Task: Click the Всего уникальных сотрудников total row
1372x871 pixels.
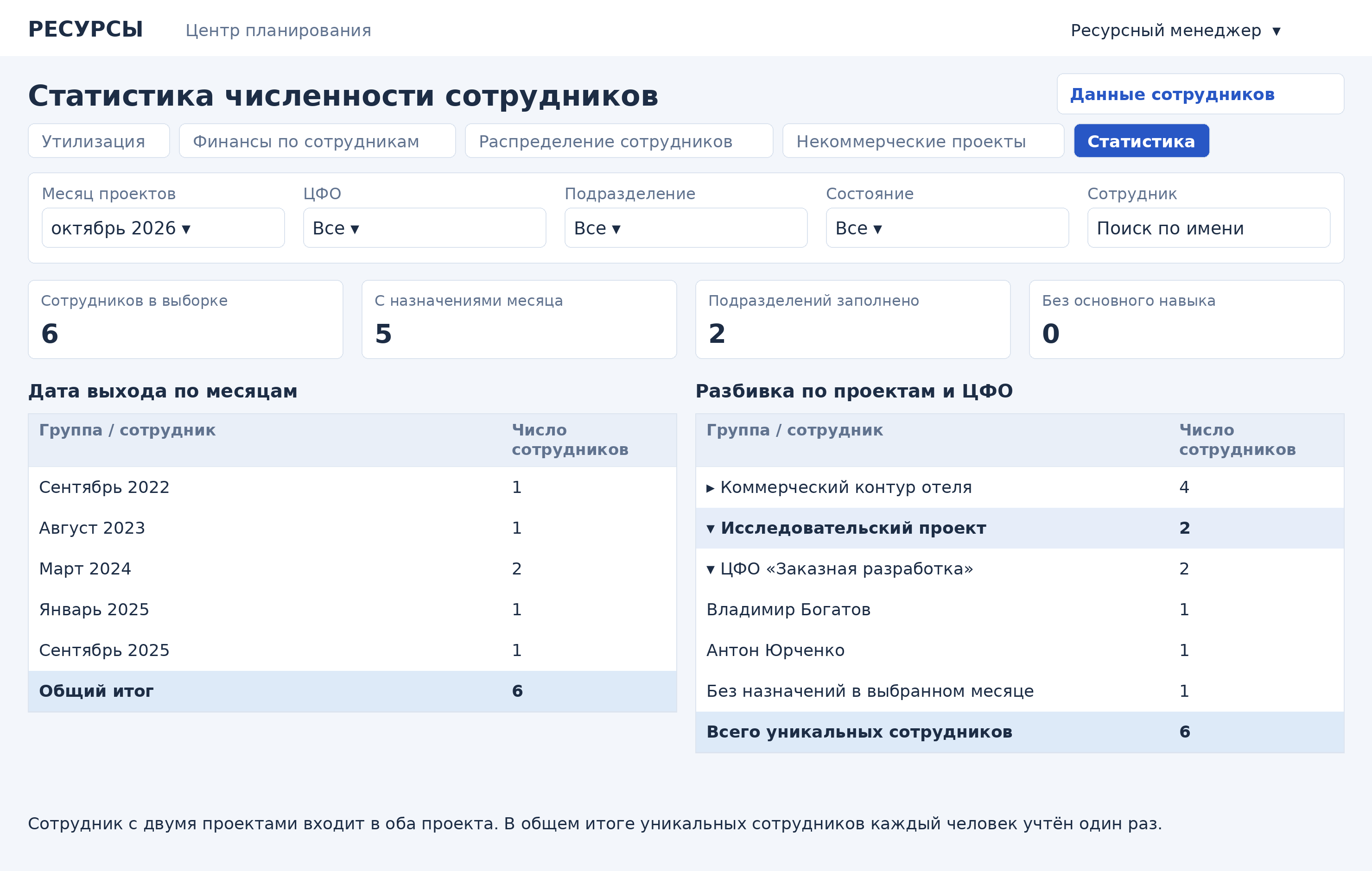Action: (1019, 732)
